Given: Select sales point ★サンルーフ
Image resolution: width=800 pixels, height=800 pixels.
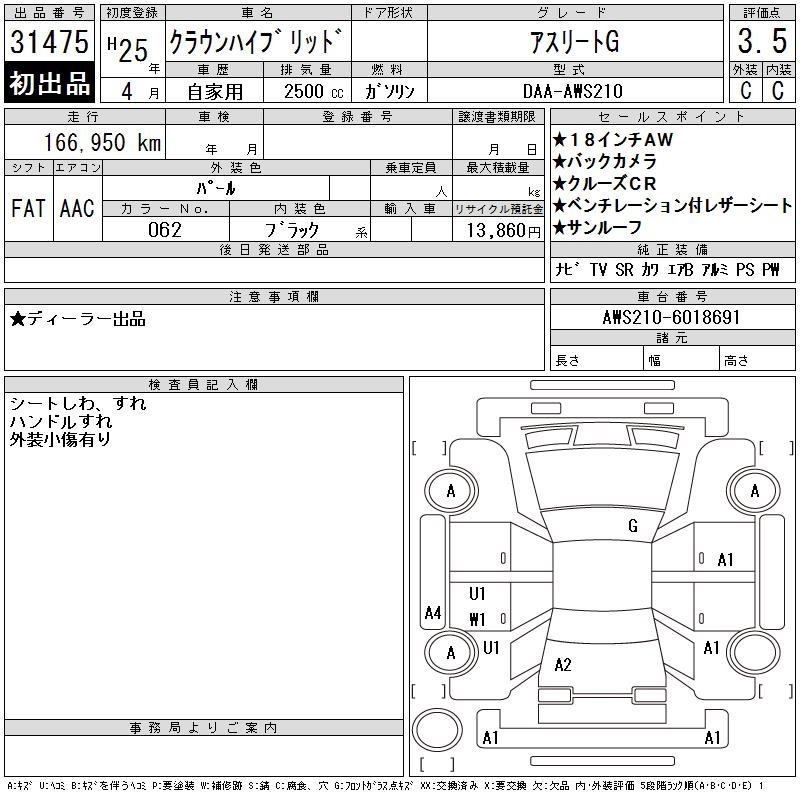Looking at the screenshot, I should tap(597, 227).
